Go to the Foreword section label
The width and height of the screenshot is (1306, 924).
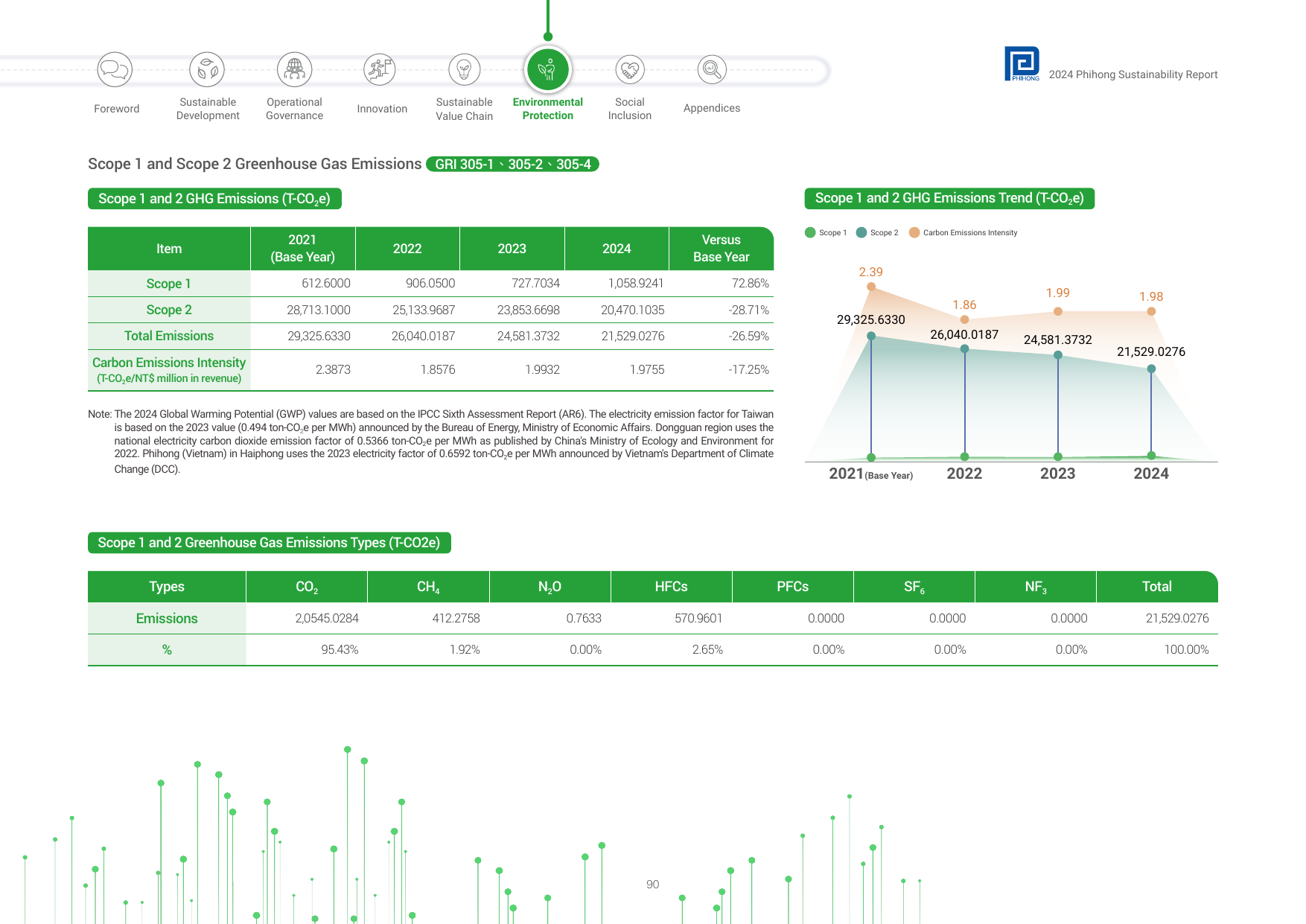click(x=117, y=109)
